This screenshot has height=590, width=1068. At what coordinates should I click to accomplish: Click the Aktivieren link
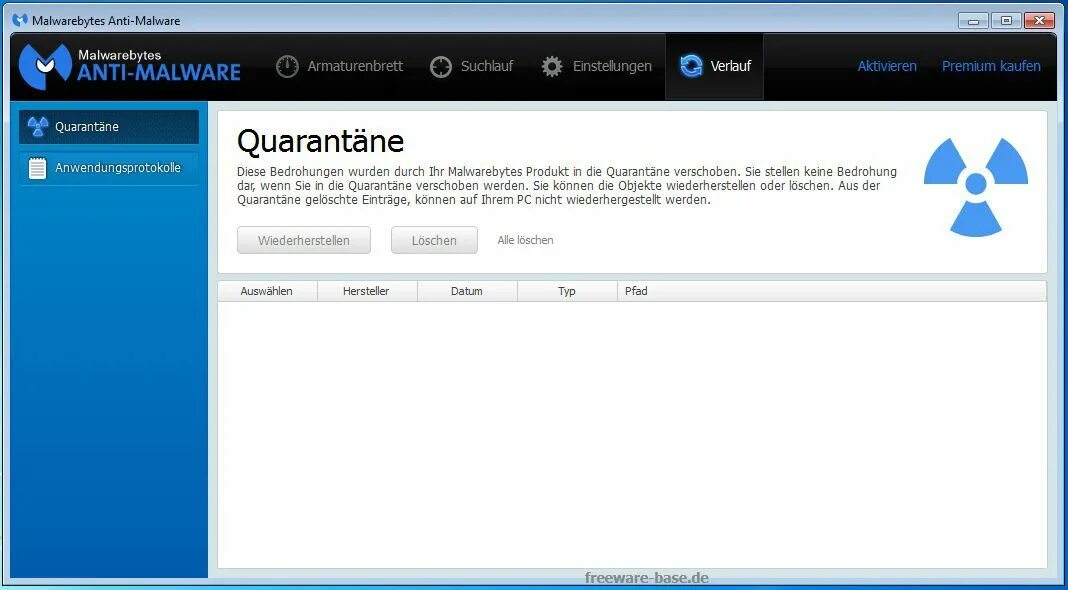[x=887, y=66]
